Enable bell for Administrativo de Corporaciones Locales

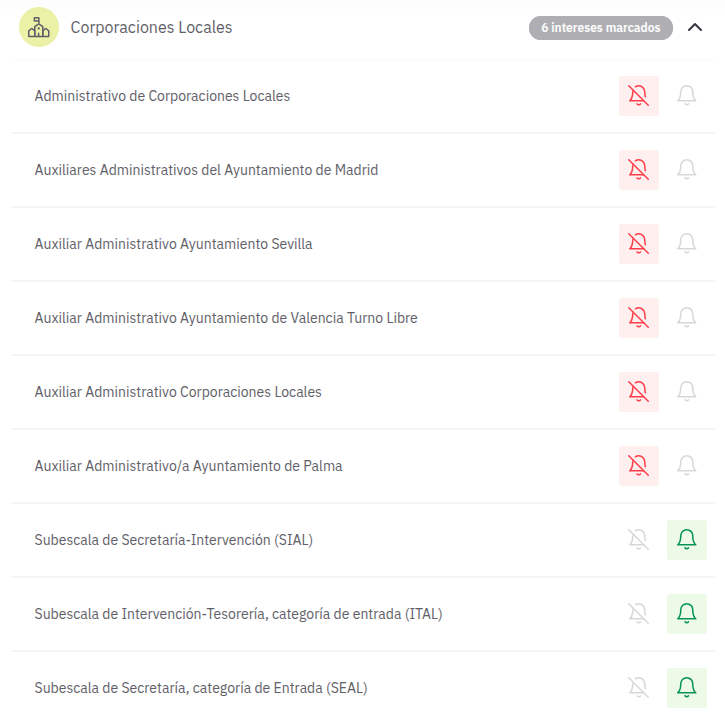click(687, 96)
